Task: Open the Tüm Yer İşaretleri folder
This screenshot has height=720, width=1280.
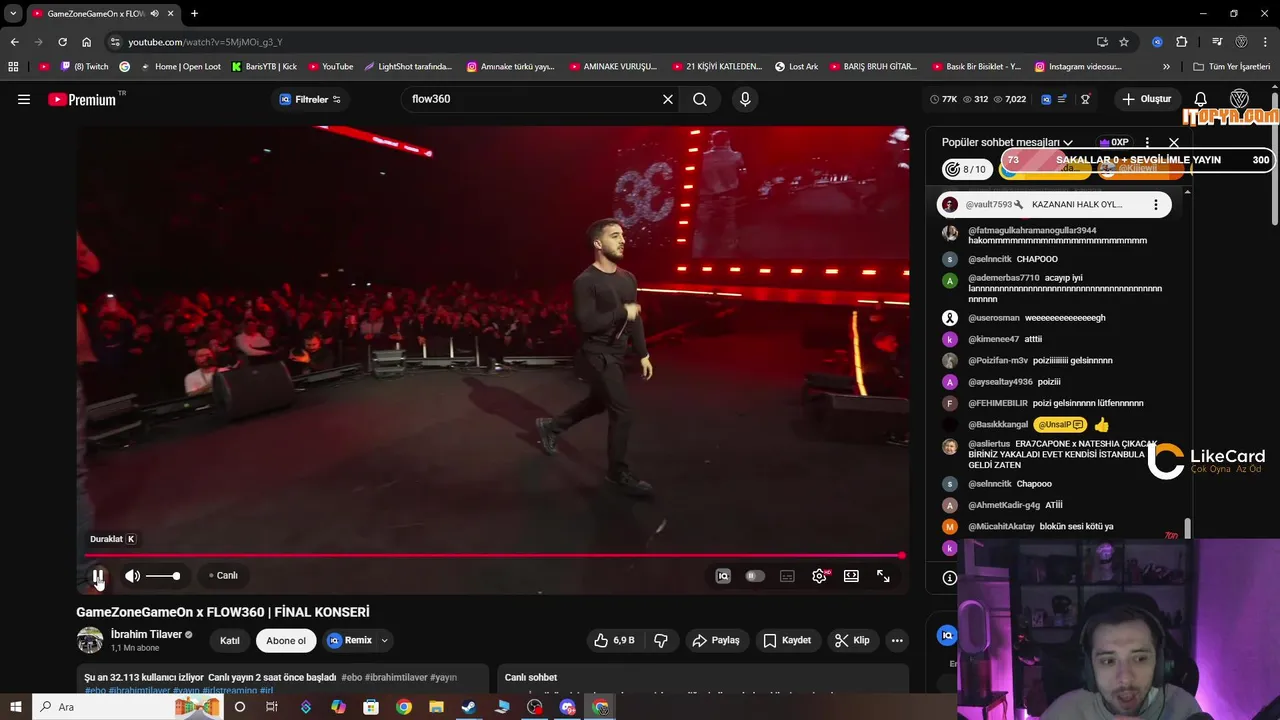Action: click(1232, 67)
